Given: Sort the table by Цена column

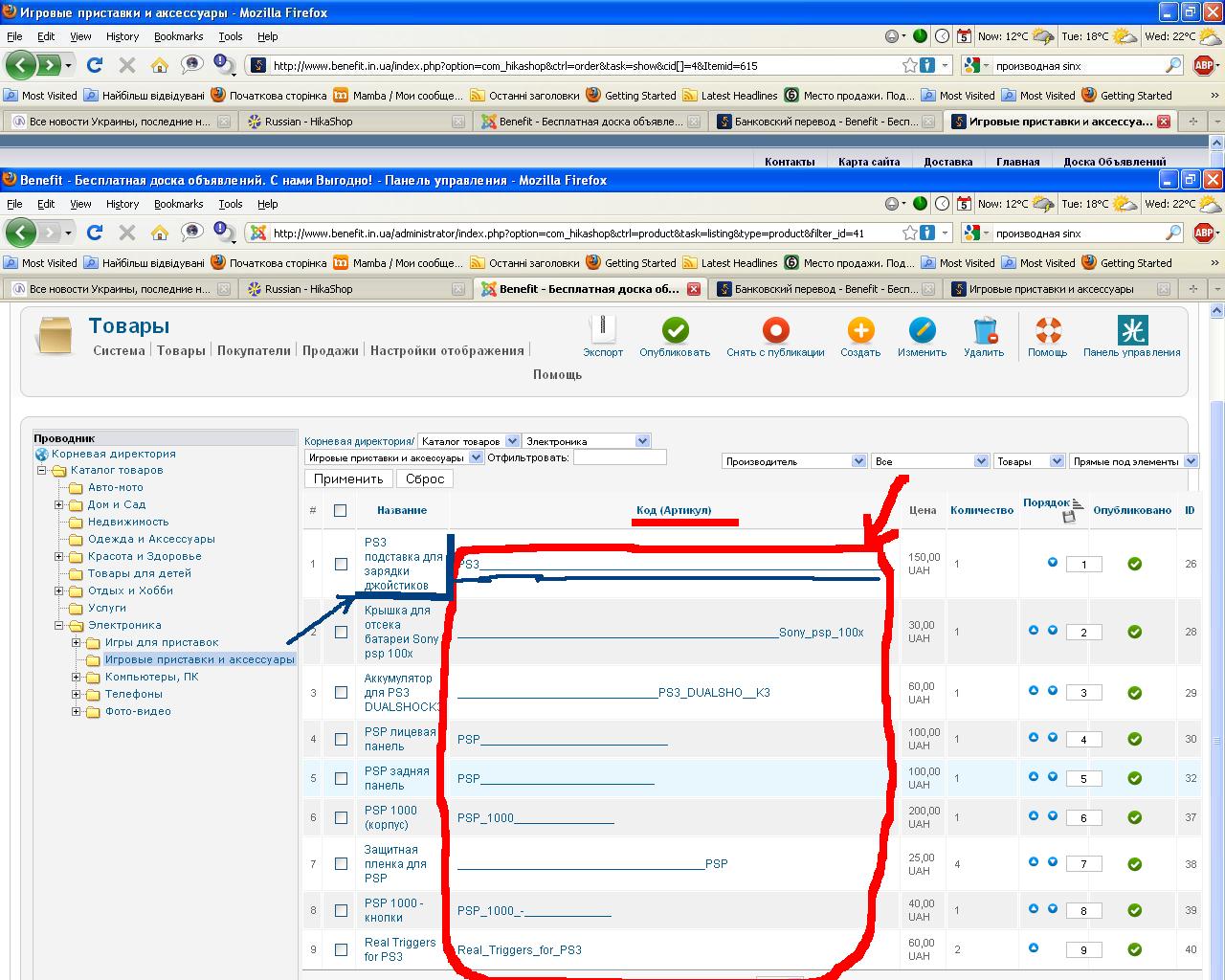Looking at the screenshot, I should (923, 510).
